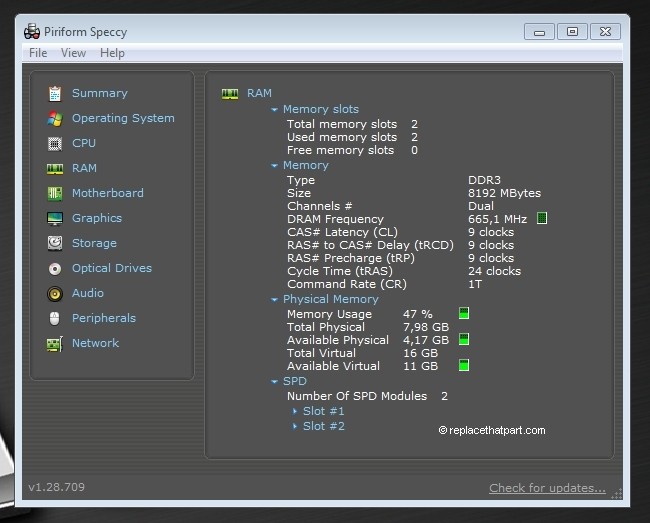Click the Peripherals mouse icon

click(x=54, y=318)
